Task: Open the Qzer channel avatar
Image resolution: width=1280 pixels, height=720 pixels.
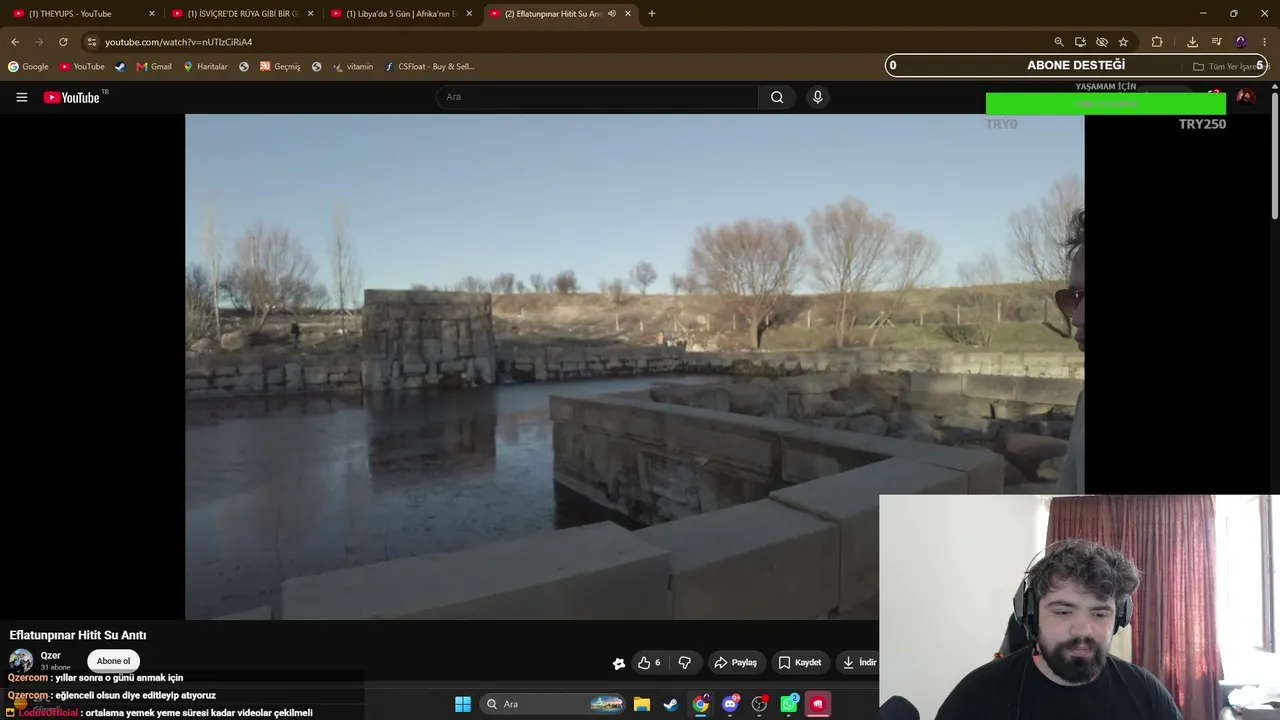Action: [21, 661]
